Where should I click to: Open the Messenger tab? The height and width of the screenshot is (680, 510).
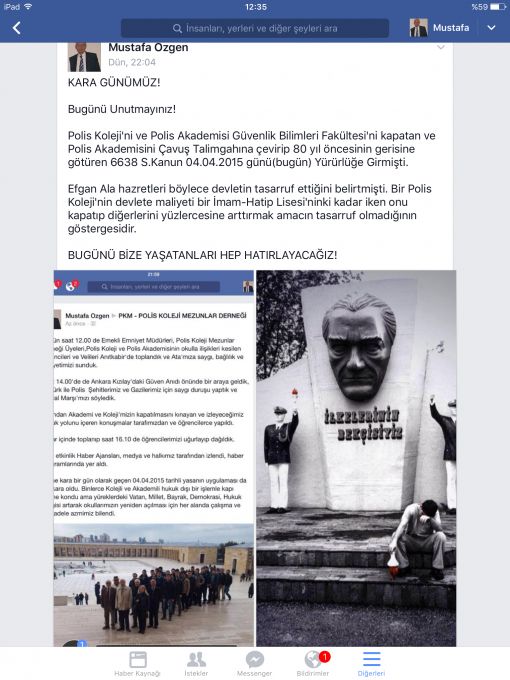(x=255, y=664)
